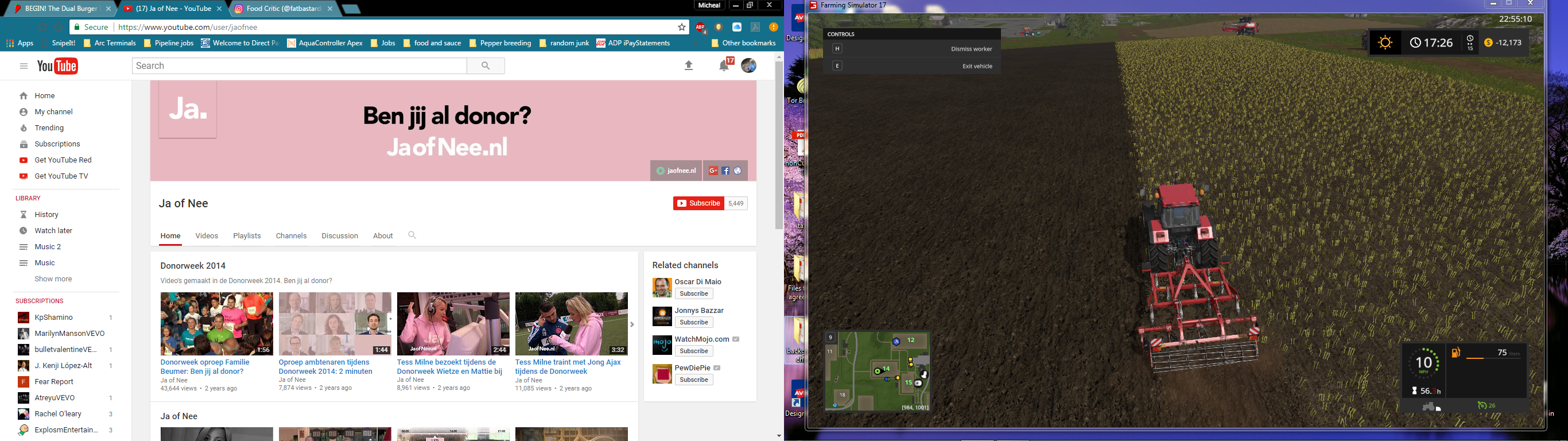
Task: Click the blue cloud extension icon
Action: (x=737, y=28)
